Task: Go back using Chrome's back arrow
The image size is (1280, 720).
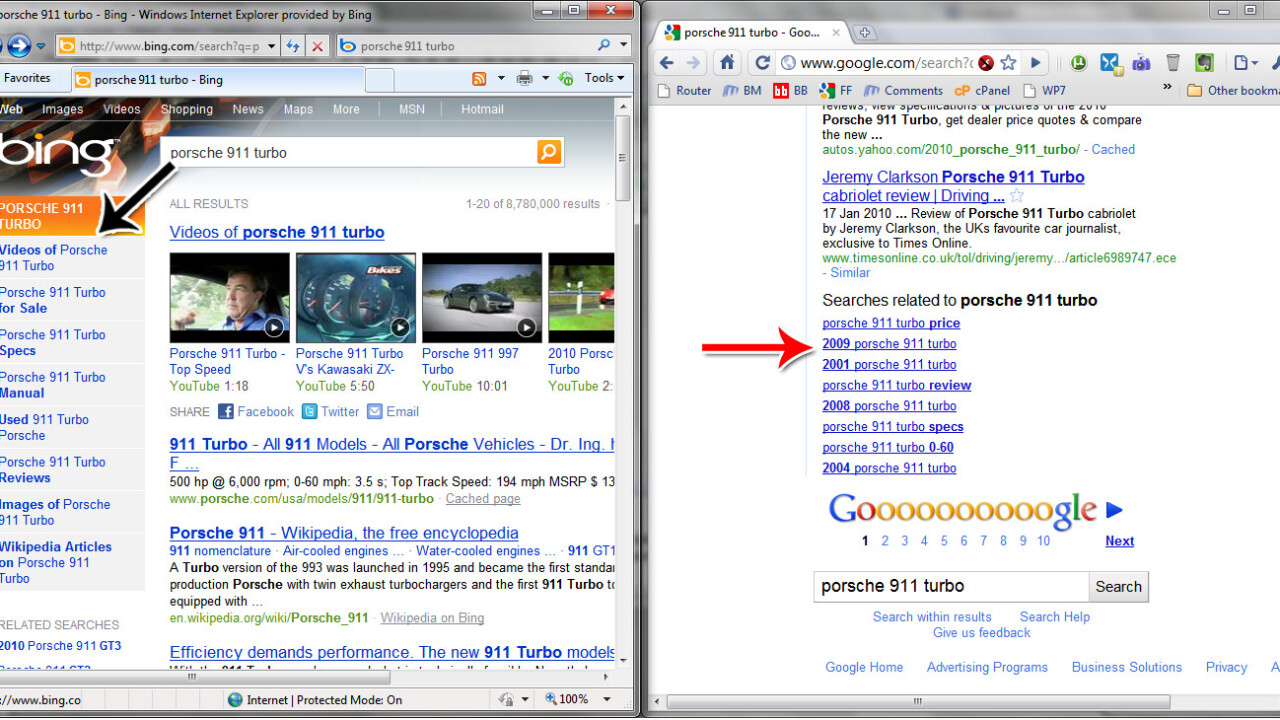Action: coord(667,63)
